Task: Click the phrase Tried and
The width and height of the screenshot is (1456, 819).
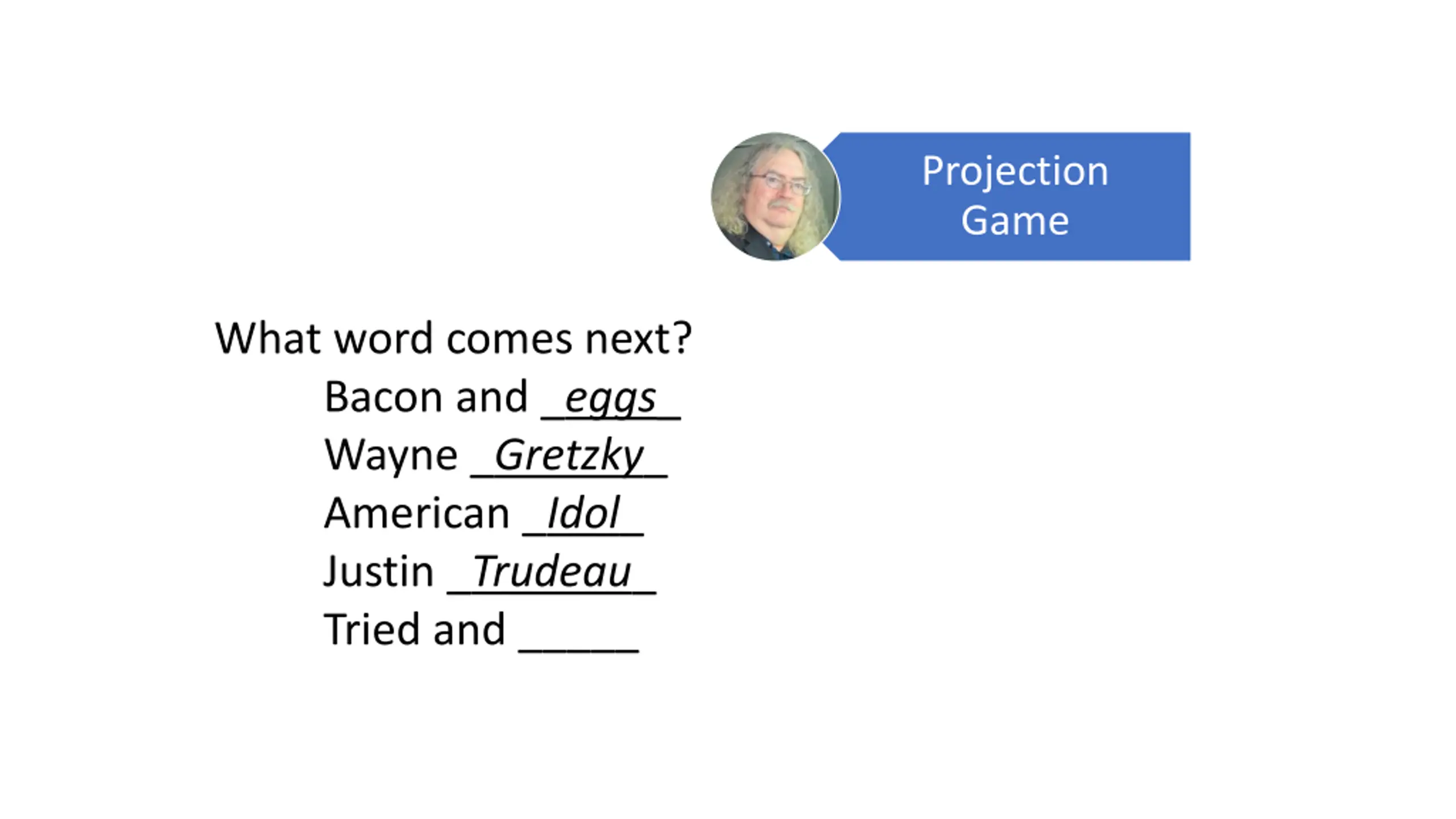Action: click(415, 630)
